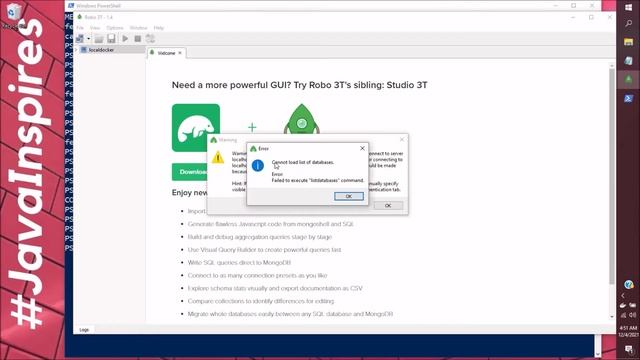The image size is (640, 360).
Task: Click 'Build and debug aggregation queries' bullet
Action: pos(260,237)
